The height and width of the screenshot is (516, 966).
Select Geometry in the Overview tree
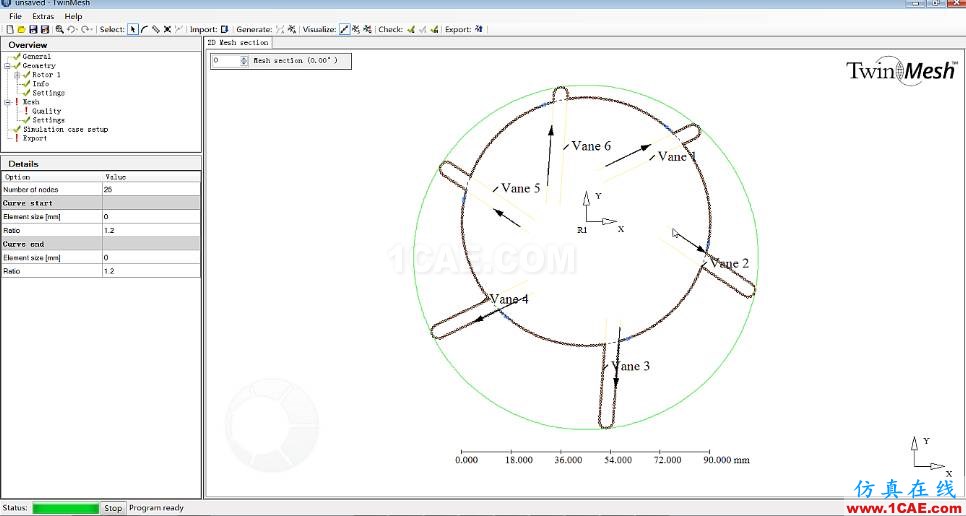39,65
